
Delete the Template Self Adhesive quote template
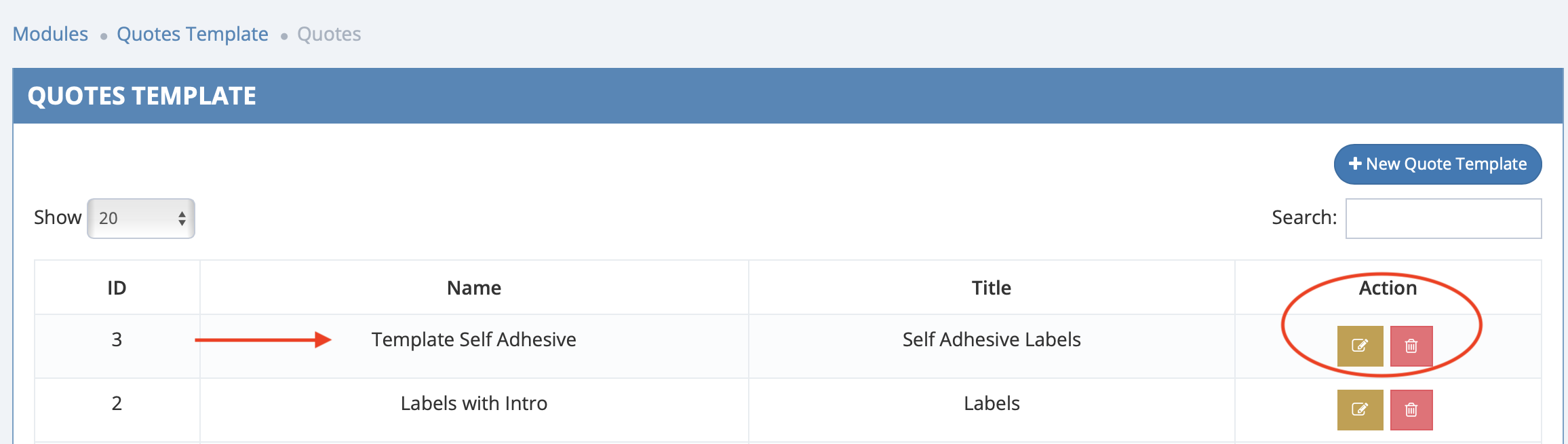[1411, 346]
